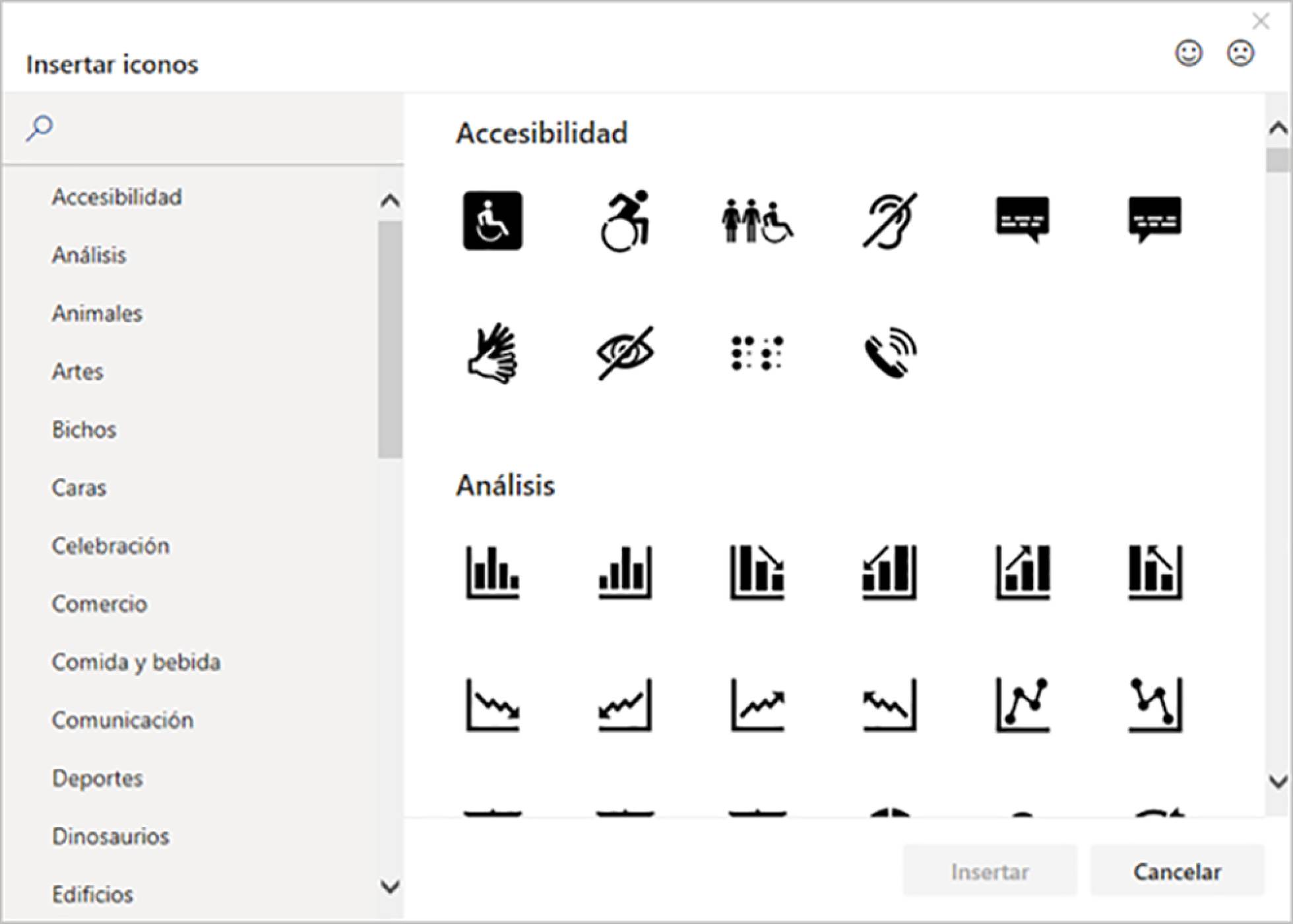
Task: Open the Animales category
Action: tap(96, 313)
